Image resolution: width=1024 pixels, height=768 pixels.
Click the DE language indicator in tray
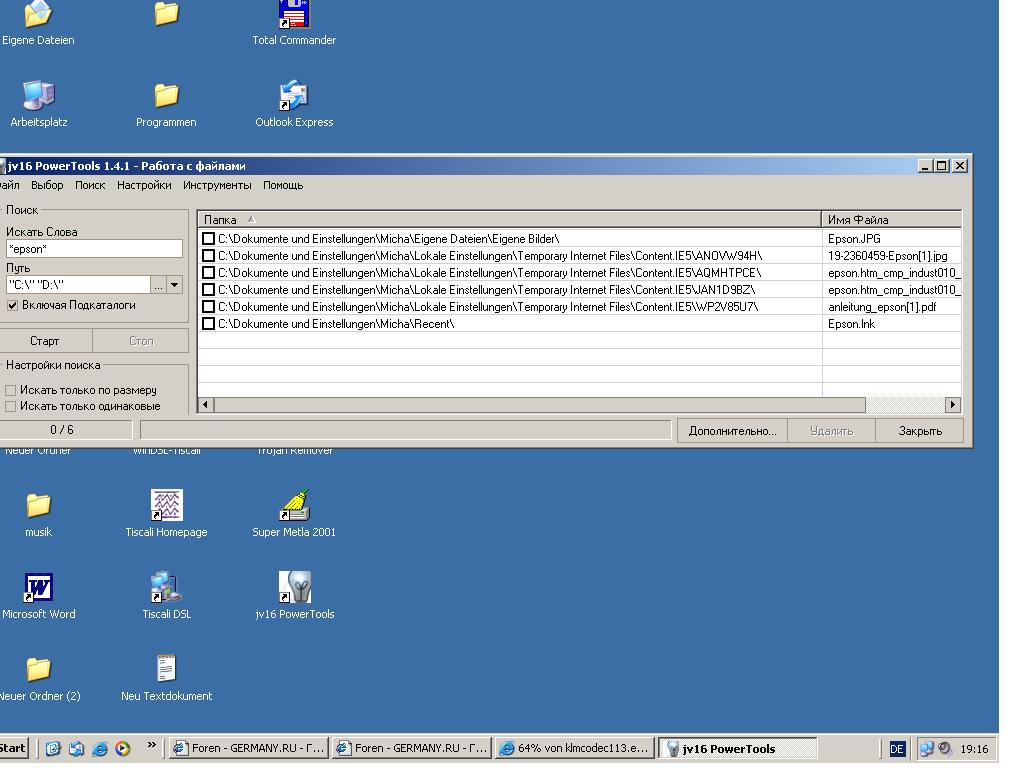(897, 749)
